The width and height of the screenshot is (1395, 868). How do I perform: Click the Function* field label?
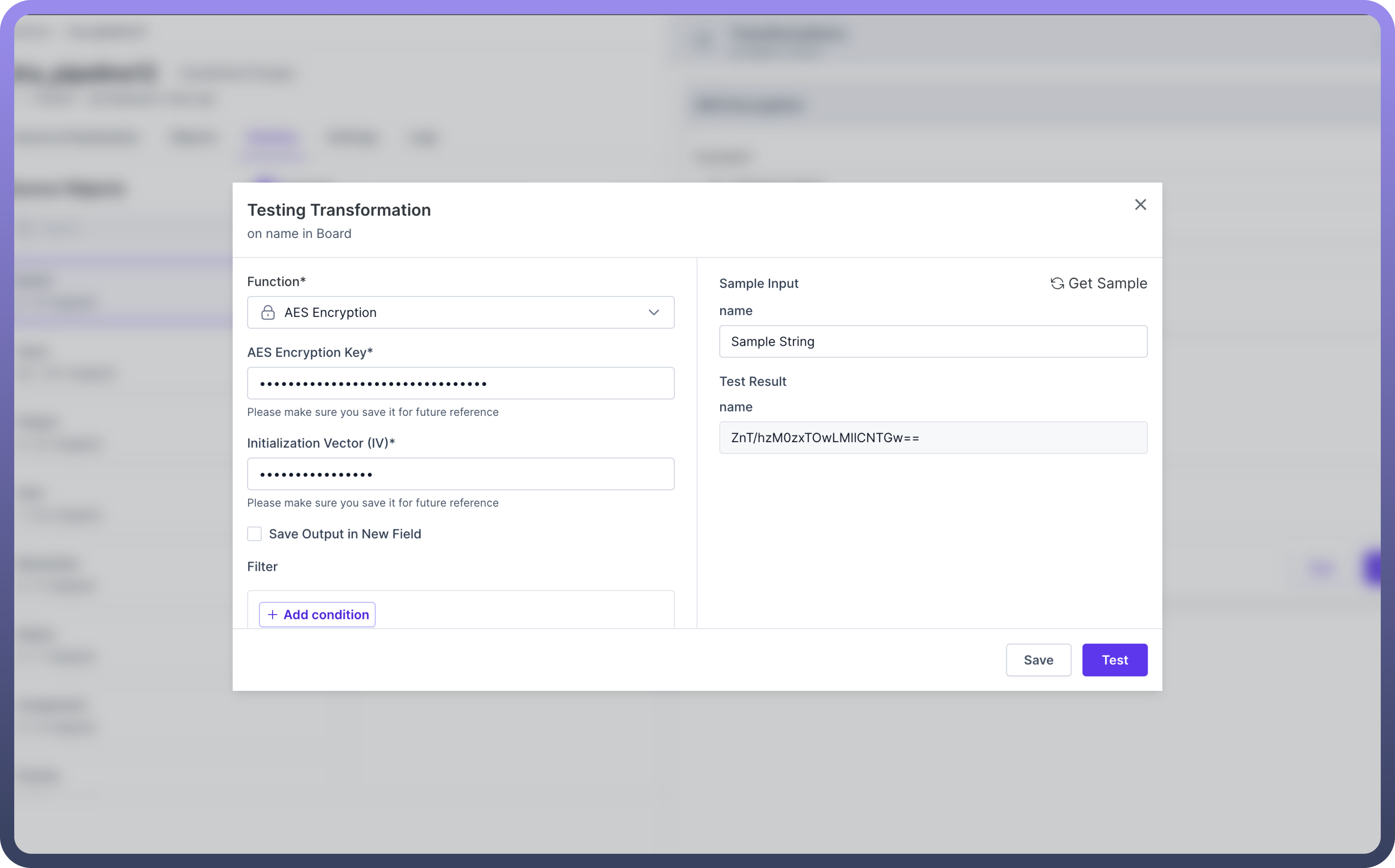coord(276,281)
